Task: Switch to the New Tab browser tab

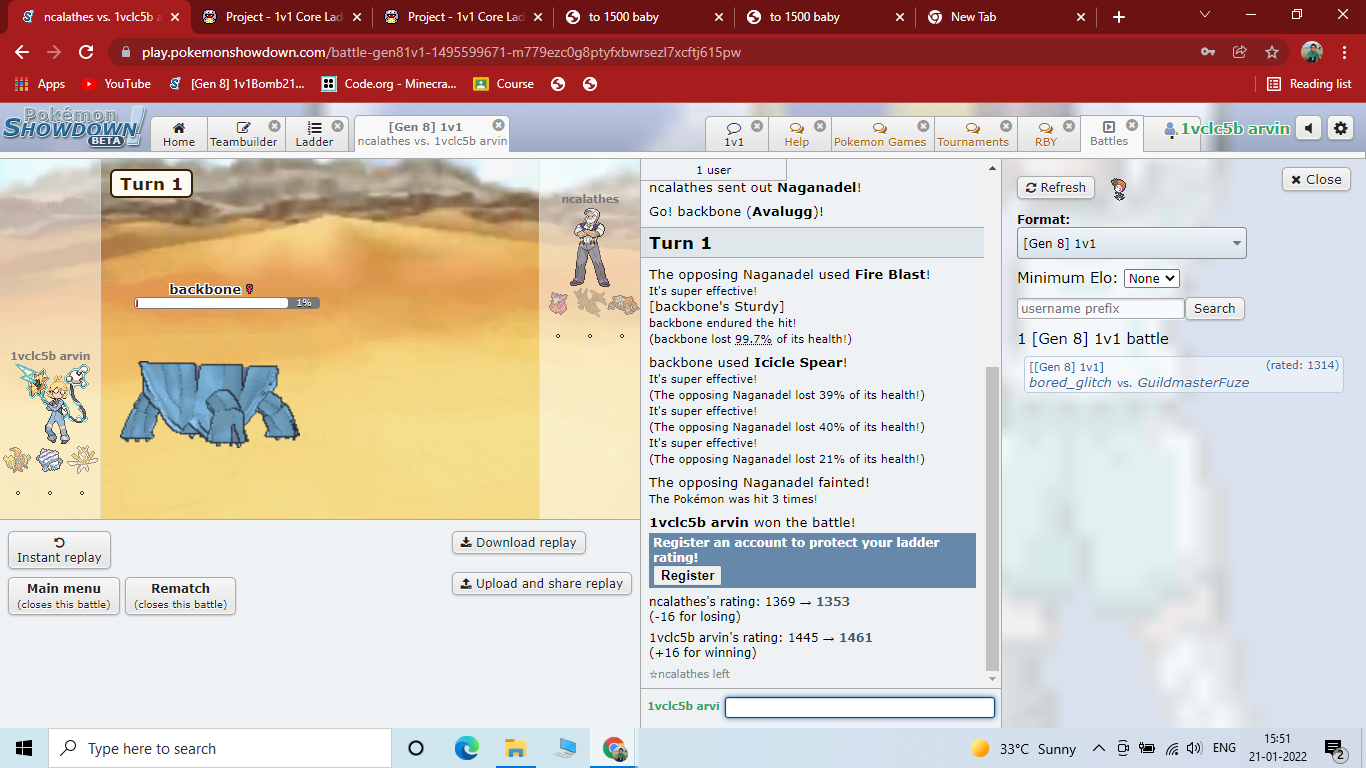Action: pos(1008,17)
